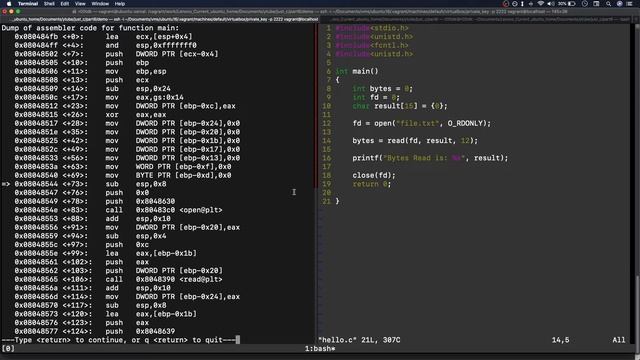Click the 'int main()' line in vim
This screenshot has width=640, height=360.
(x=357, y=71)
